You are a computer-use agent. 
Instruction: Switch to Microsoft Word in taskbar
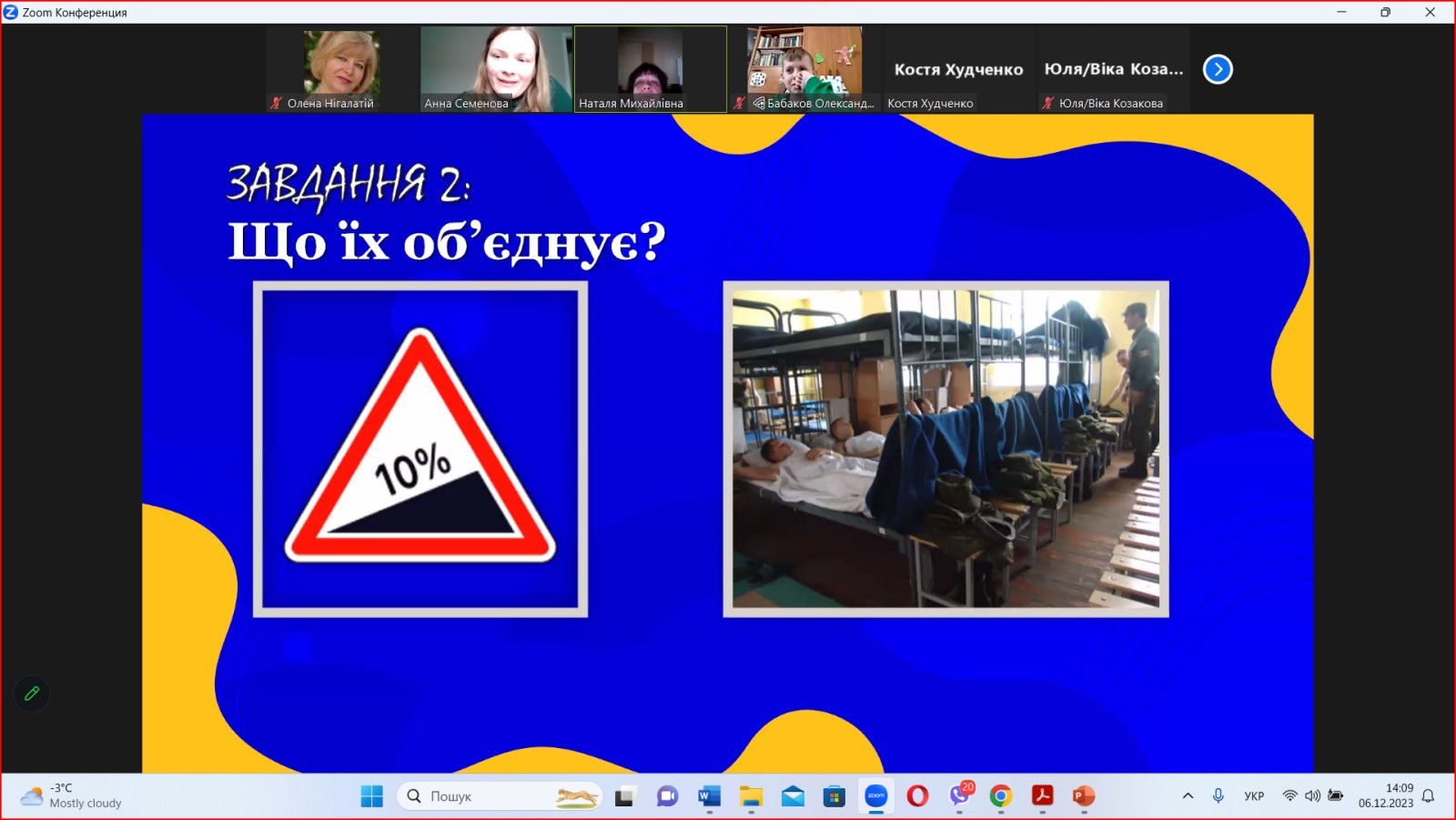coord(709,796)
